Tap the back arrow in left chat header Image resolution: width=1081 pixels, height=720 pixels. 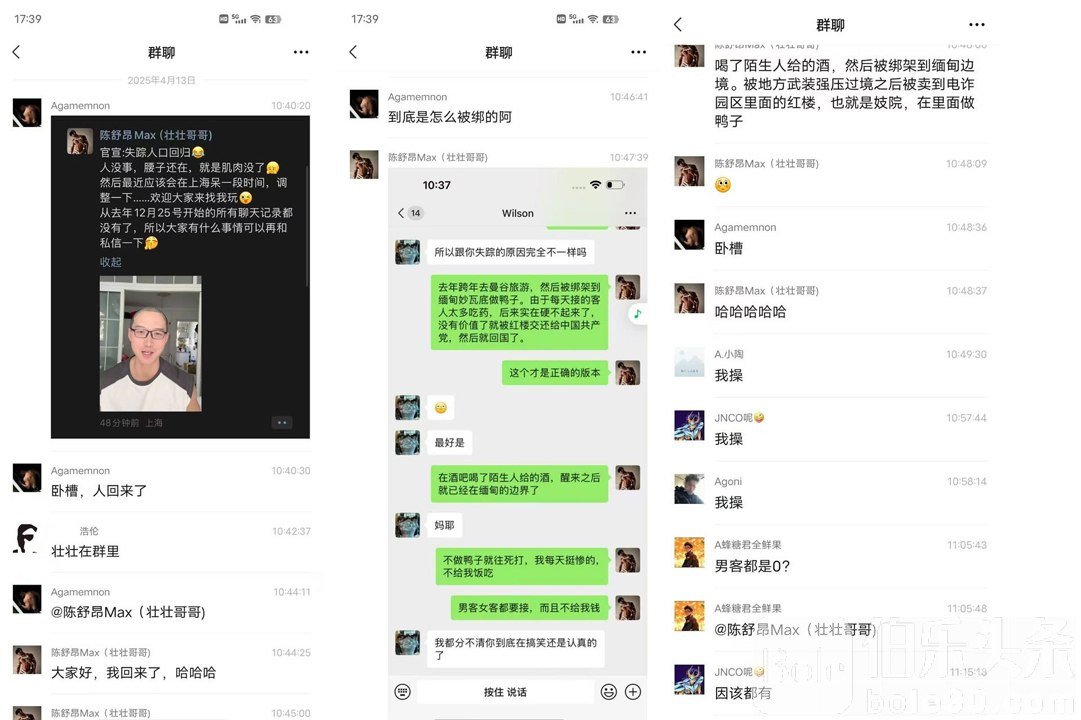point(17,52)
